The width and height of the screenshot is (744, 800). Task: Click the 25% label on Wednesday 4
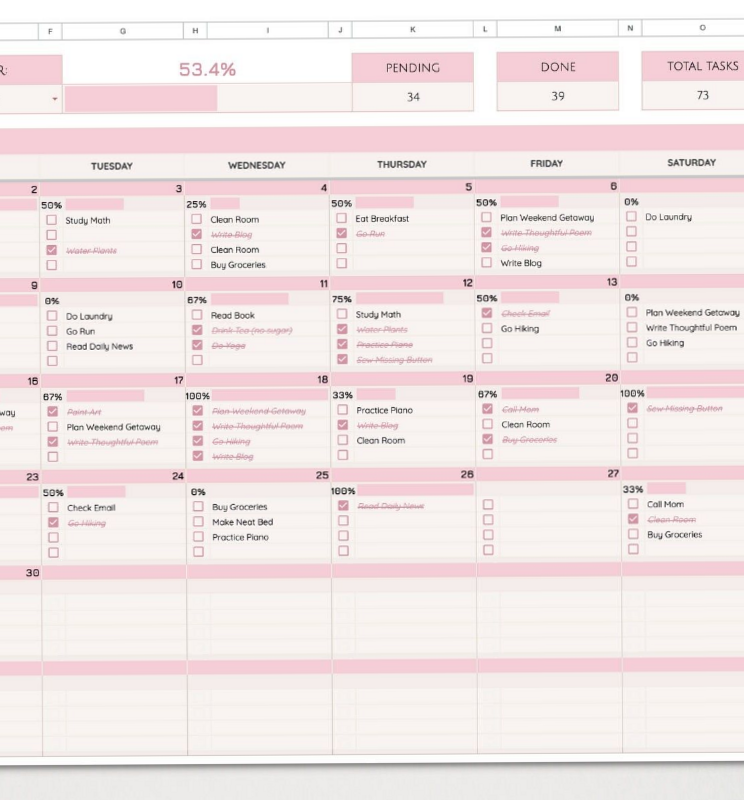(196, 204)
